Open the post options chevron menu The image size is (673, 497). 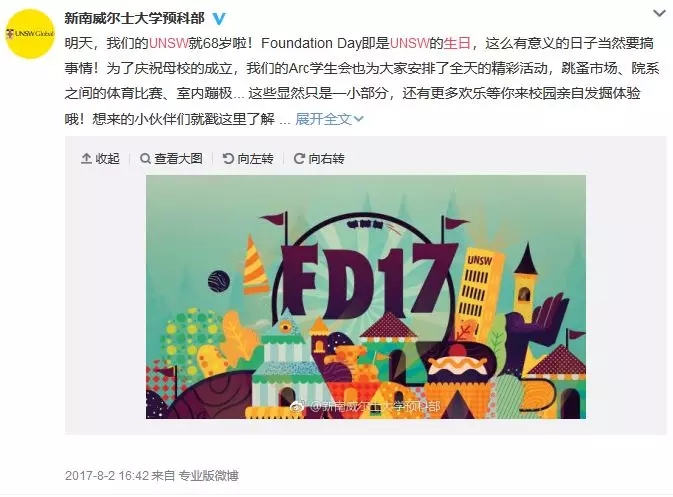tap(659, 14)
